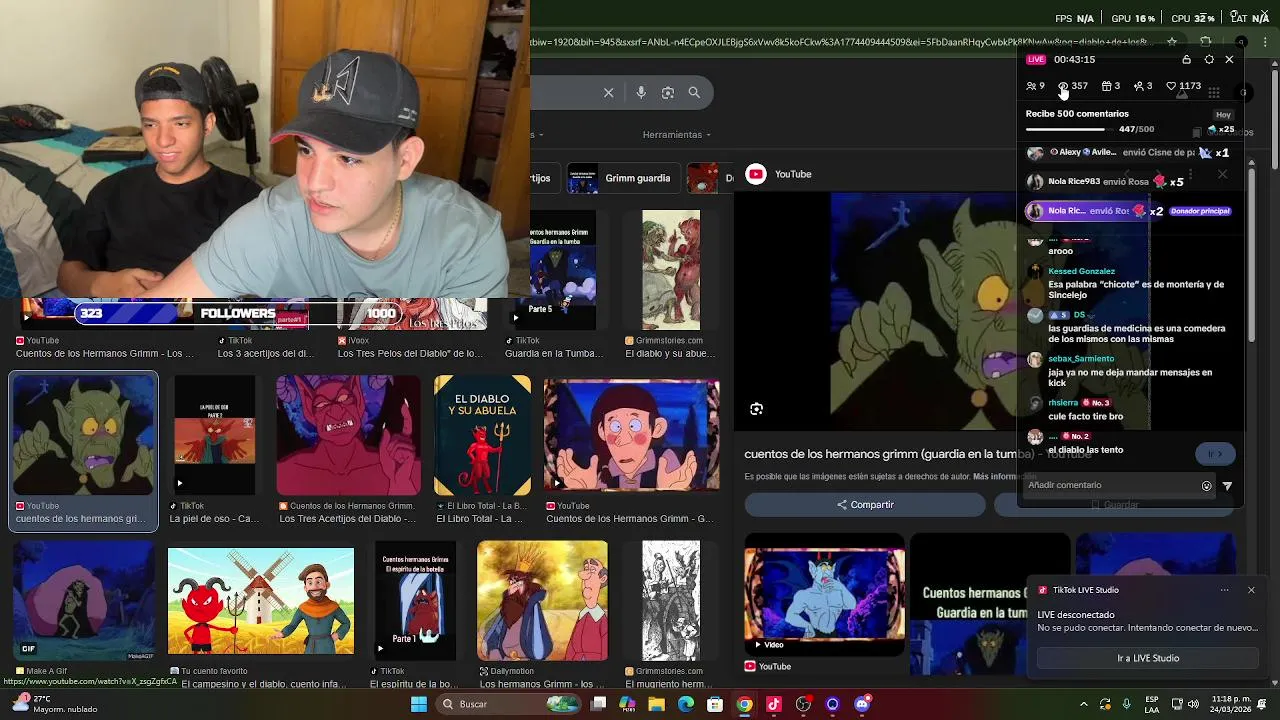Open El Diablo y su Abuela book cover
This screenshot has width=1280, height=720.
pos(482,436)
